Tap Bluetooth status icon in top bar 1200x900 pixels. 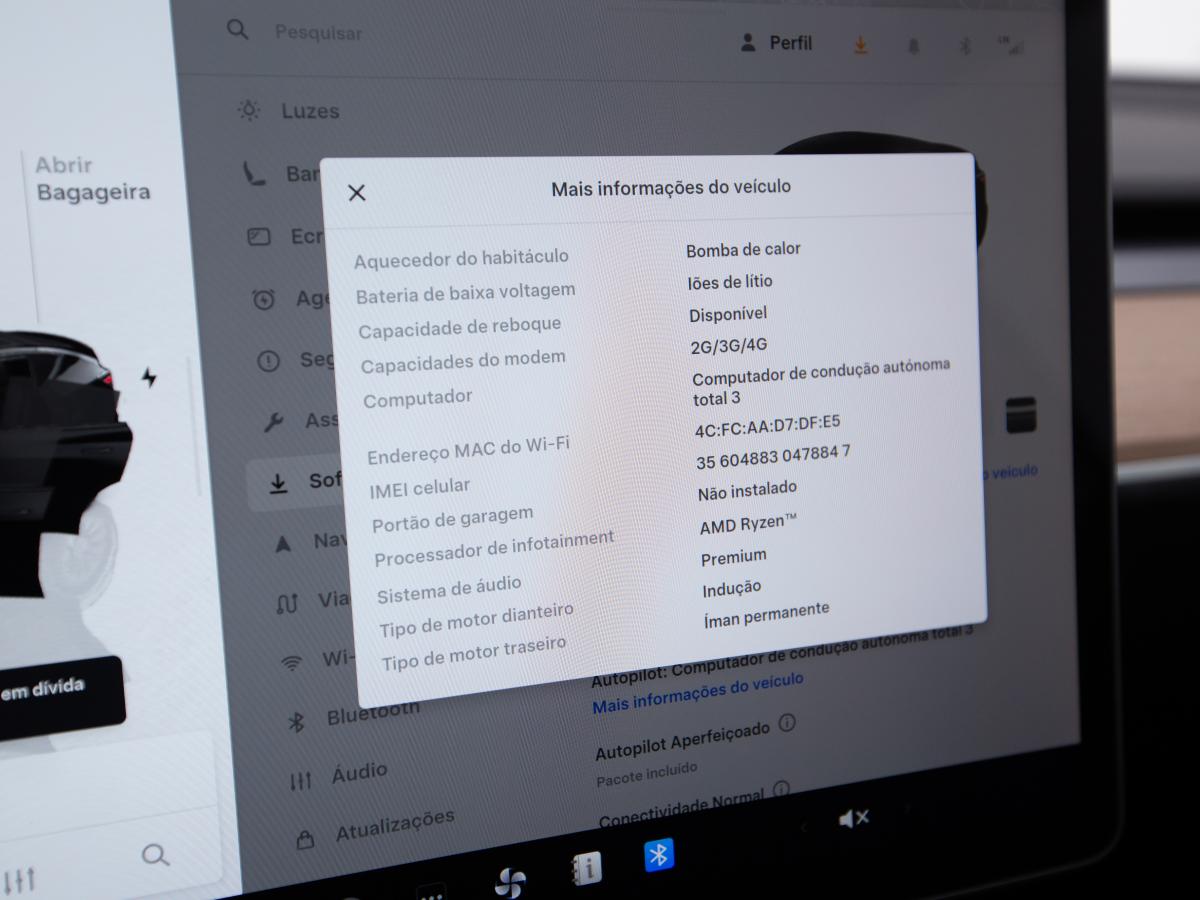coord(965,46)
